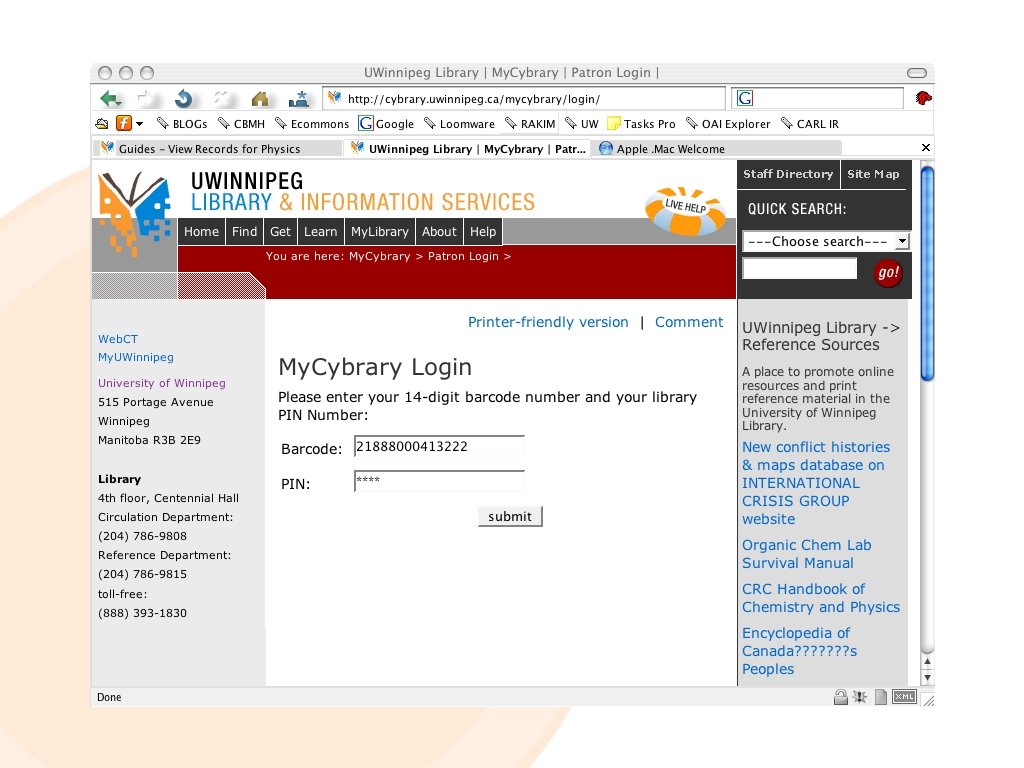This screenshot has width=1024, height=768.
Task: Click MyCybrary in the breadcrumb
Action: (x=379, y=257)
